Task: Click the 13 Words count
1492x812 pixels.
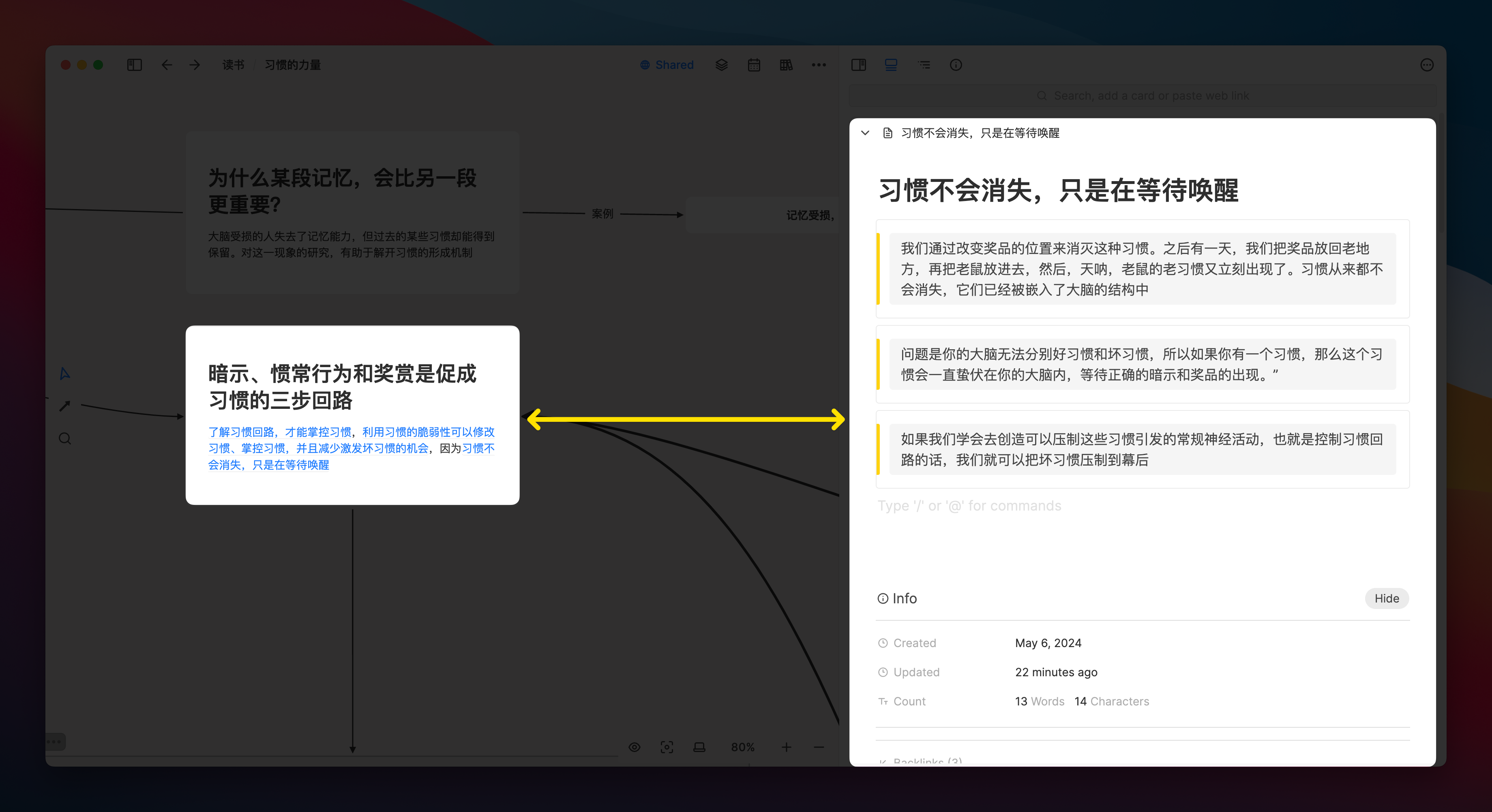Action: point(1039,701)
